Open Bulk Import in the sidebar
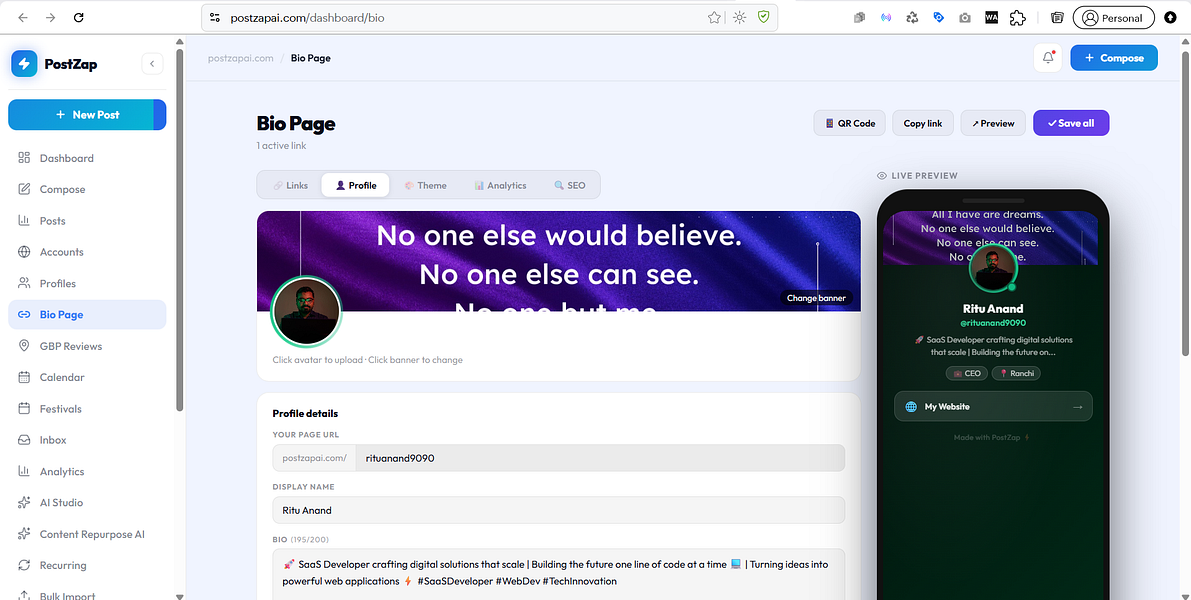The image size is (1191, 600). pyautogui.click(x=87, y=595)
